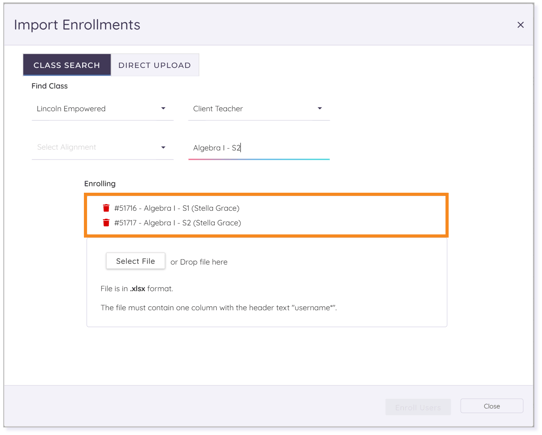
Task: Click the Select File button
Action: tap(136, 261)
